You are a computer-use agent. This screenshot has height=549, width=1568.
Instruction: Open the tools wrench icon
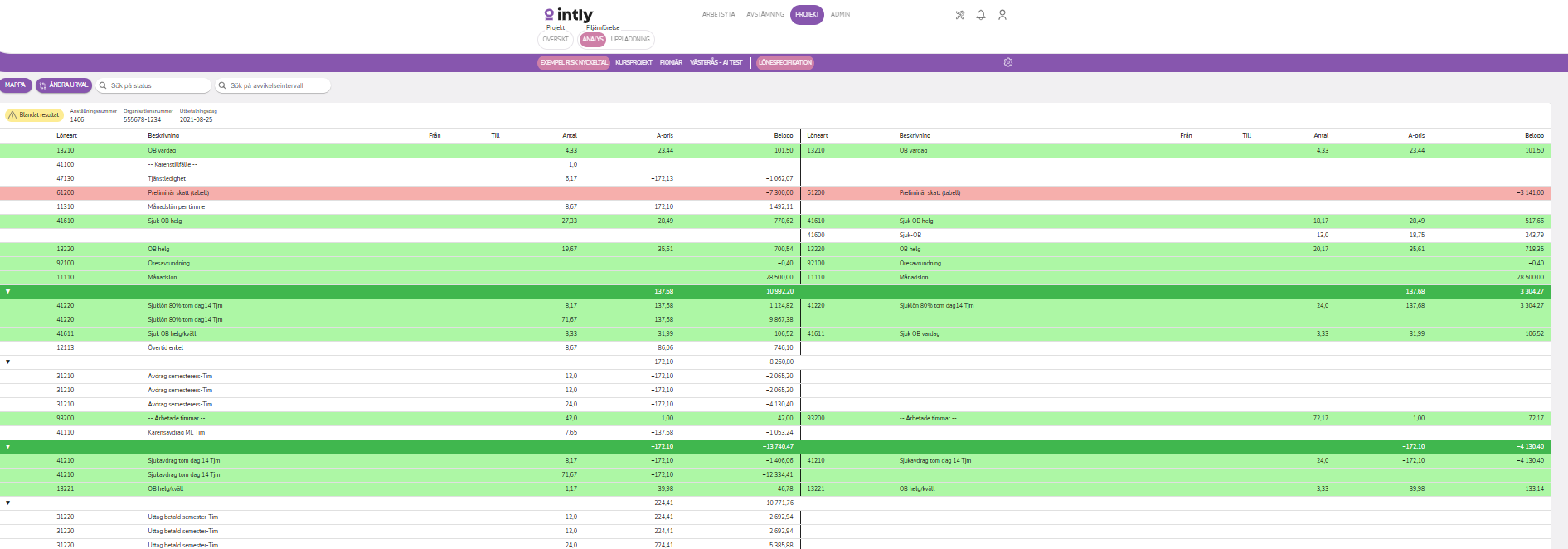pos(959,15)
